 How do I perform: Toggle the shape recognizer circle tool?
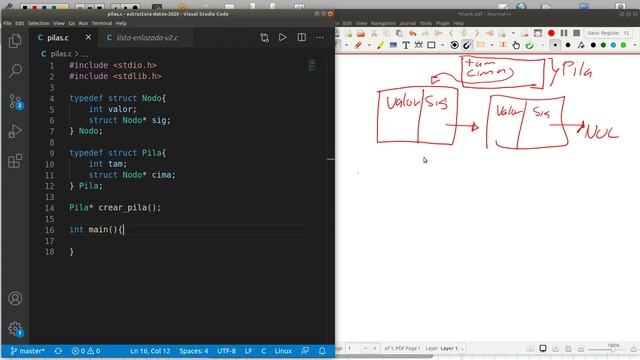tap(454, 45)
